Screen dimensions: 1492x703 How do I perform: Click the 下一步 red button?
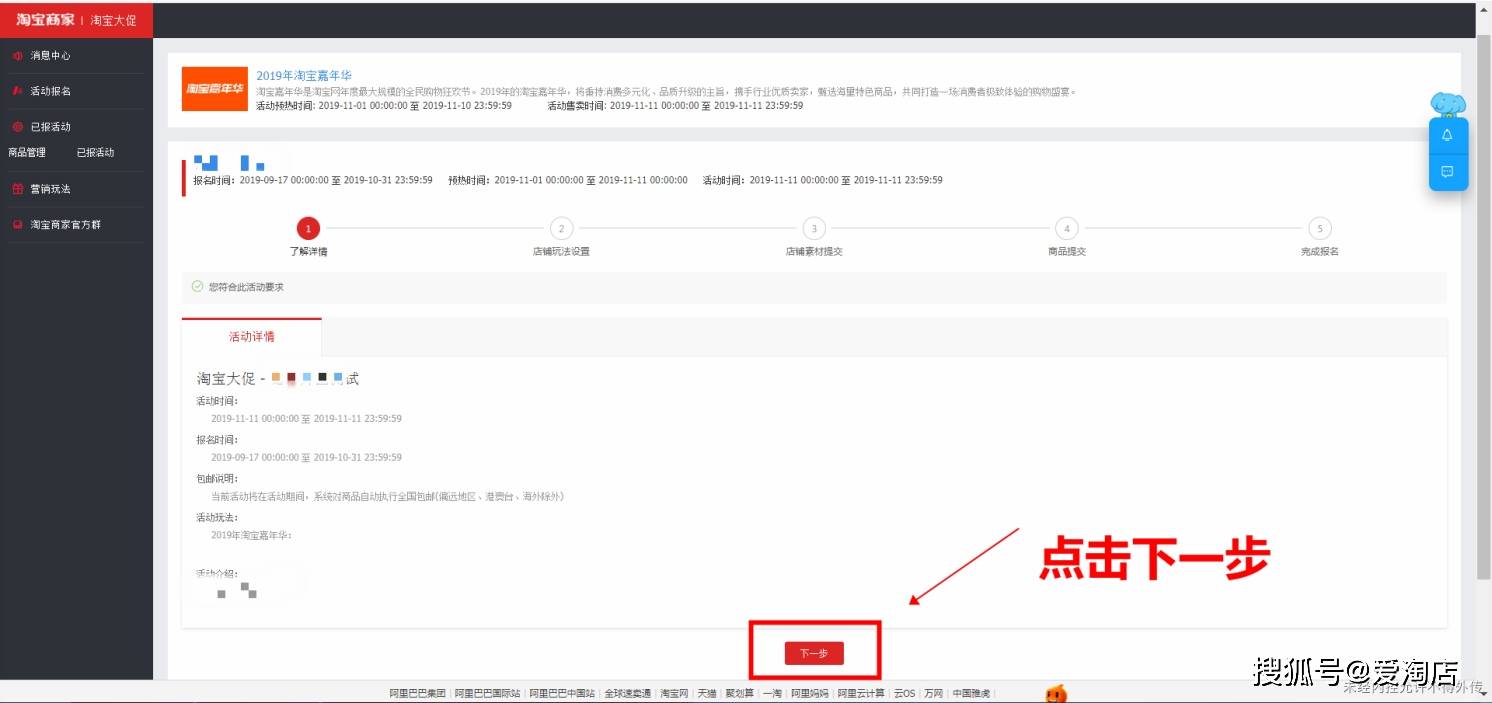coord(814,653)
